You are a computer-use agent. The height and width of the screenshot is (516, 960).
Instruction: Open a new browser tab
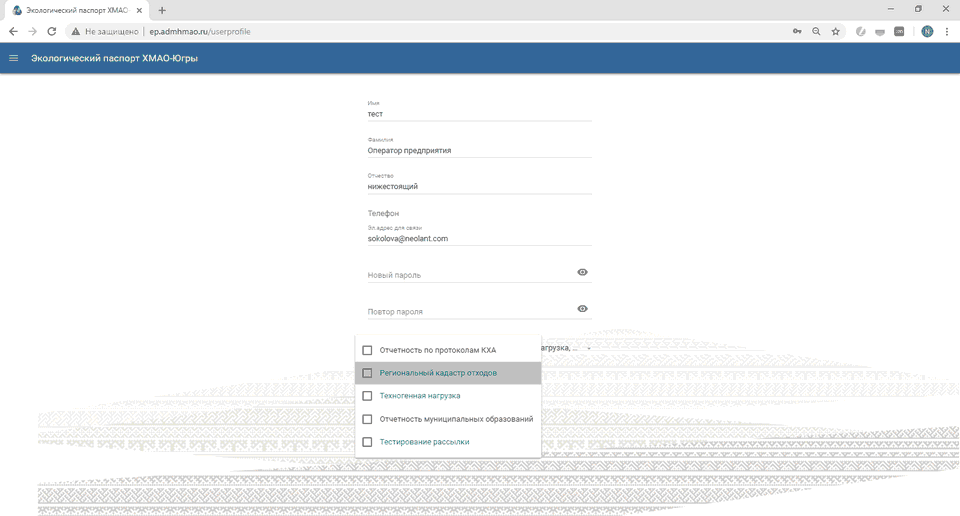click(x=162, y=10)
